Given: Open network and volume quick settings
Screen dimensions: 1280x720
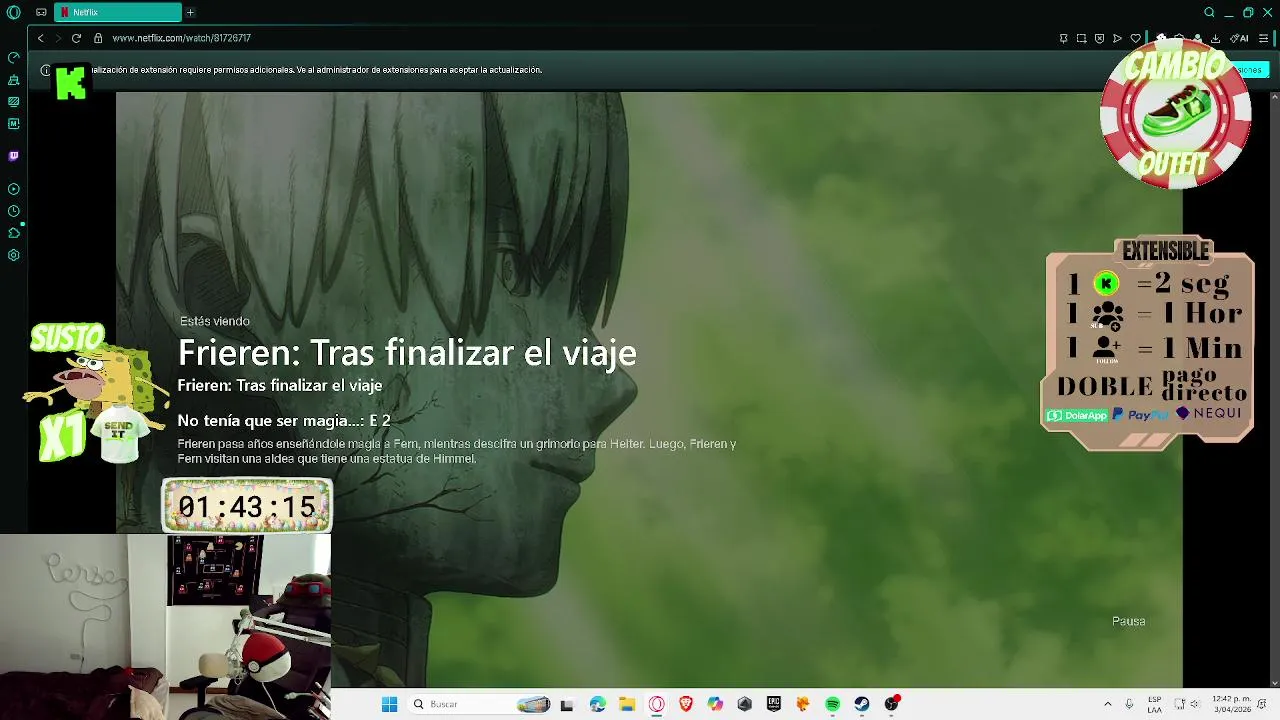Looking at the screenshot, I should 1186,704.
